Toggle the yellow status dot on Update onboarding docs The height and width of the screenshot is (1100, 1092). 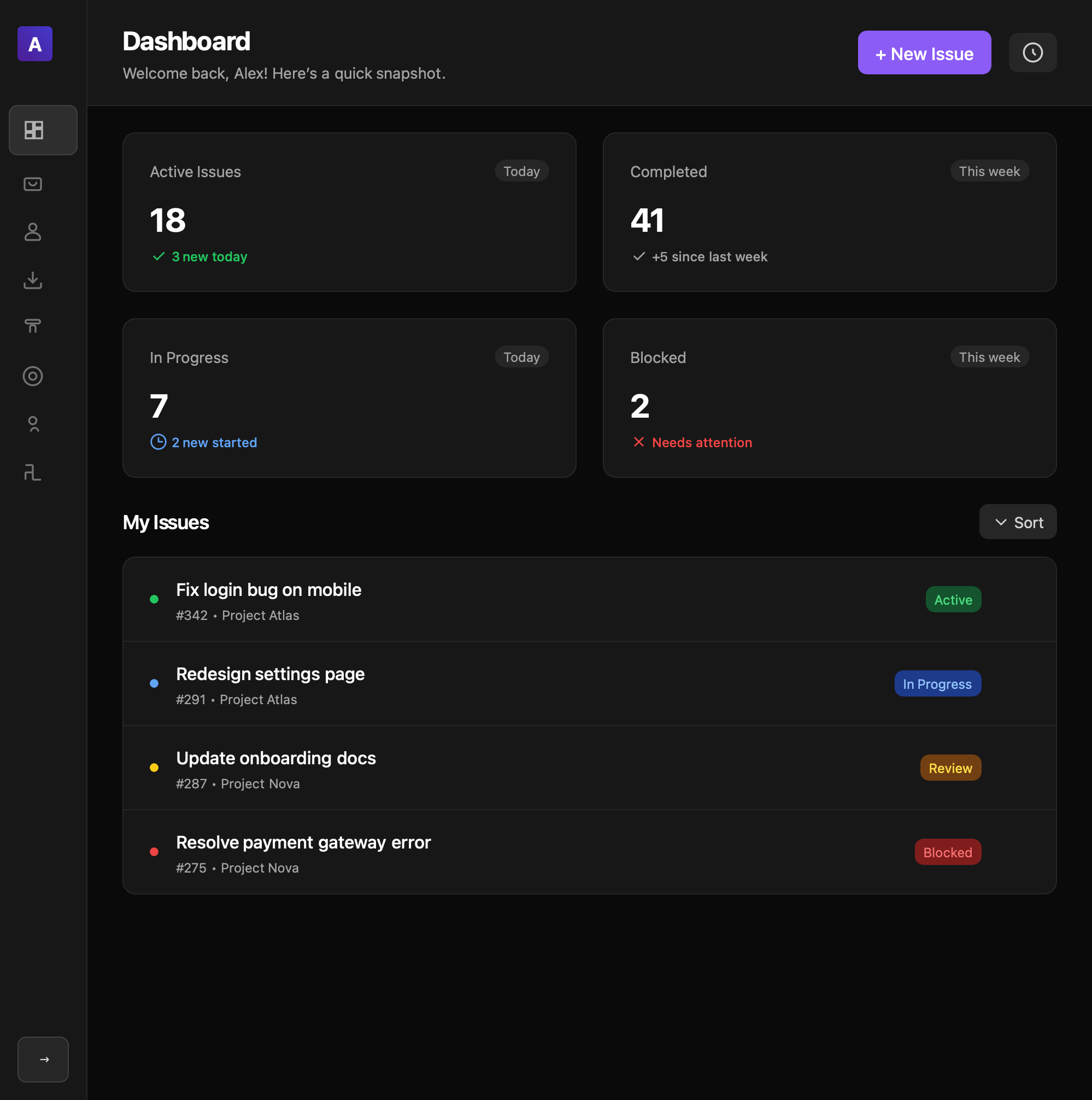(154, 768)
